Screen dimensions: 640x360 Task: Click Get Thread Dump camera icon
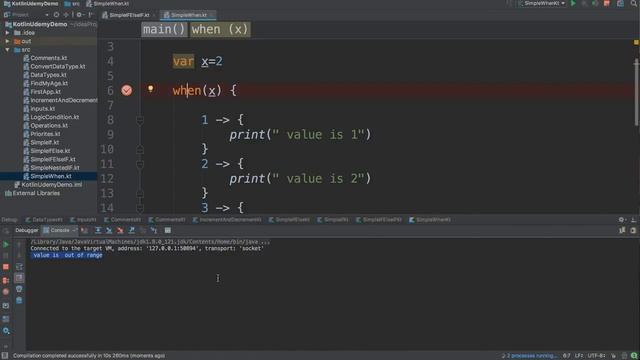6,305
